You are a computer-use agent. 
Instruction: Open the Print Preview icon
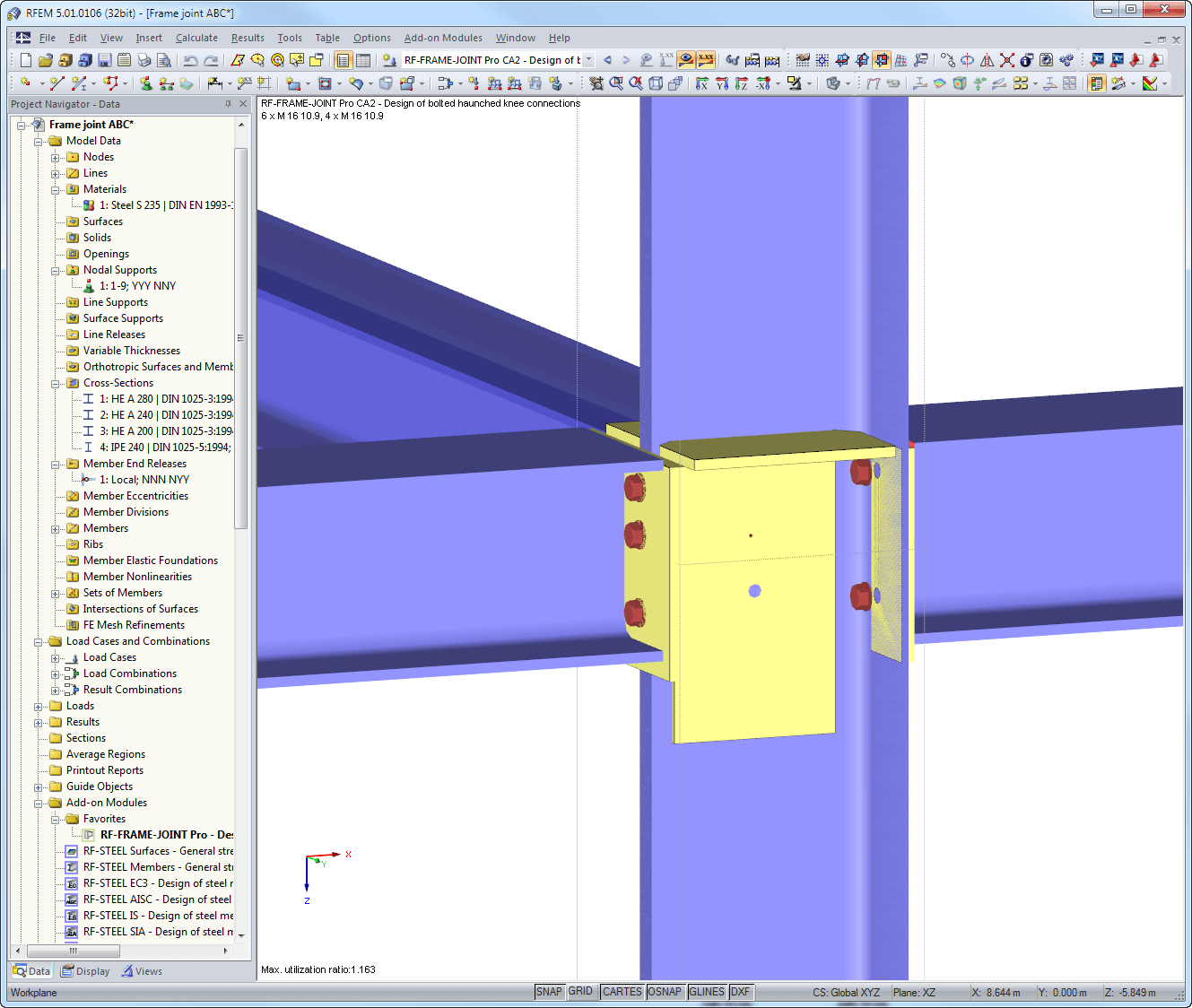pyautogui.click(x=164, y=59)
